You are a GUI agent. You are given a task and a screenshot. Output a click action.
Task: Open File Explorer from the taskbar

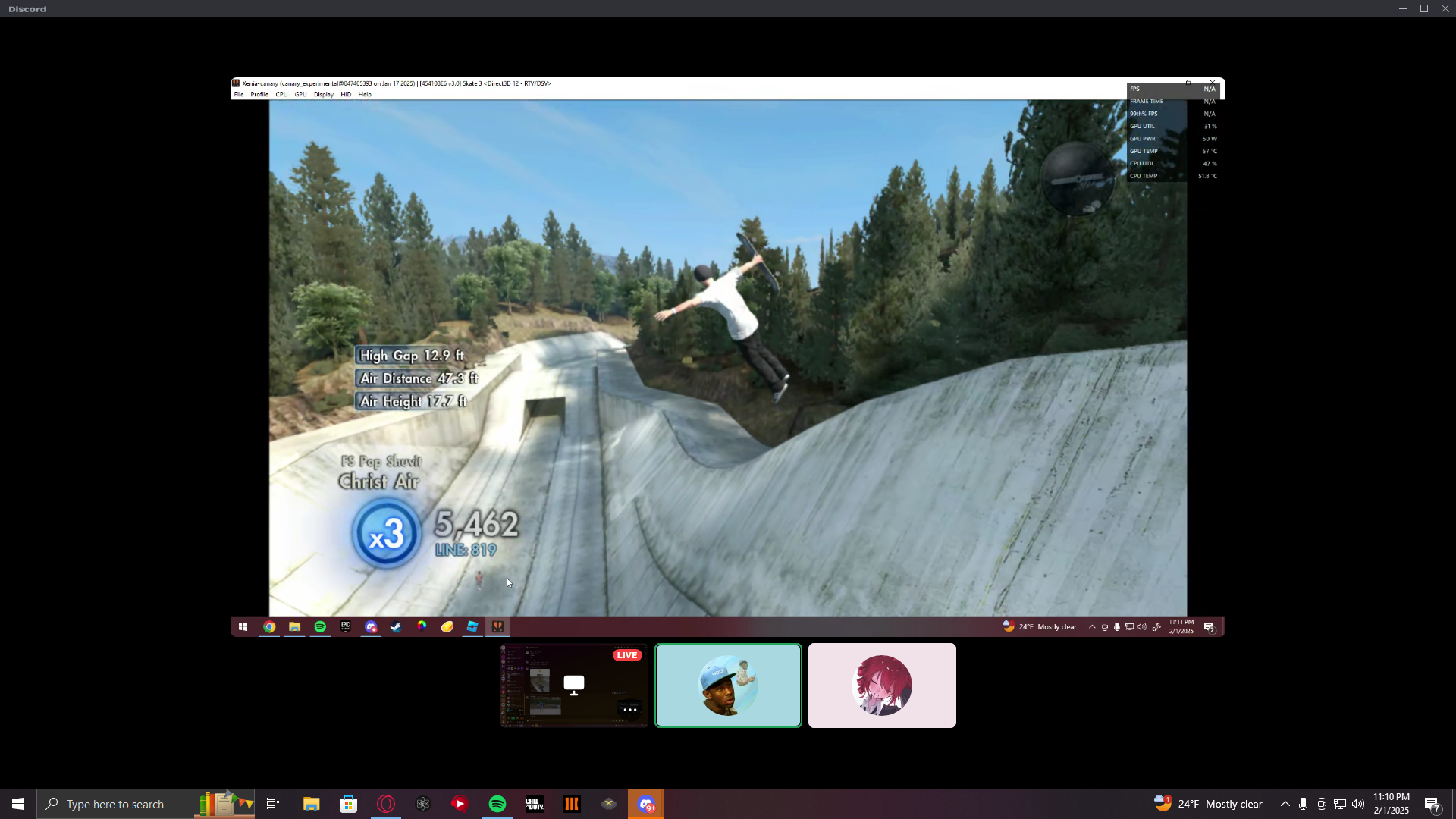click(x=312, y=804)
